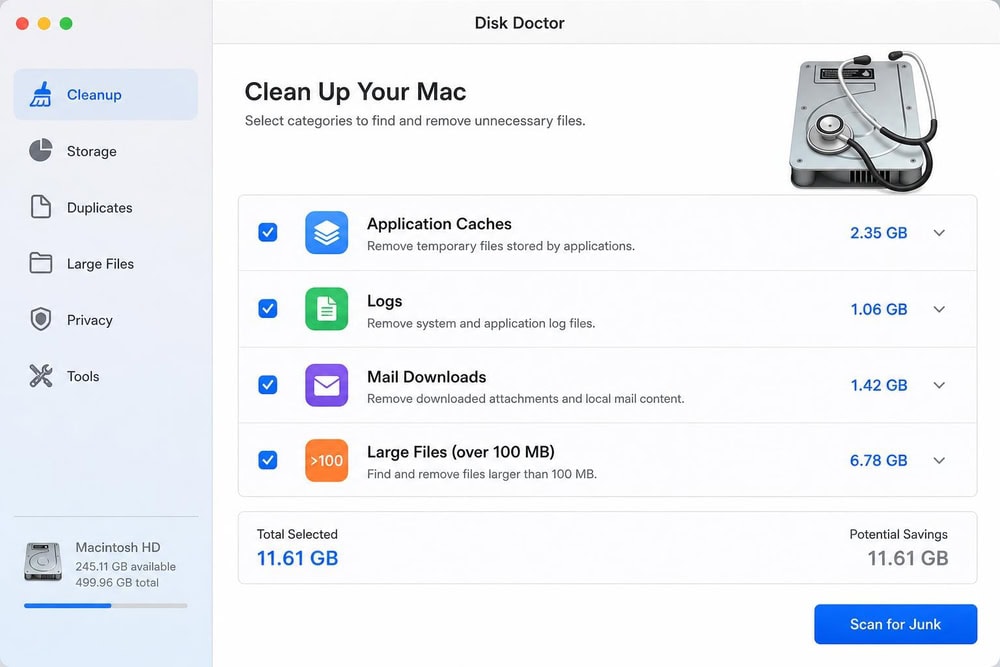Click the Application Caches title

pos(439,224)
